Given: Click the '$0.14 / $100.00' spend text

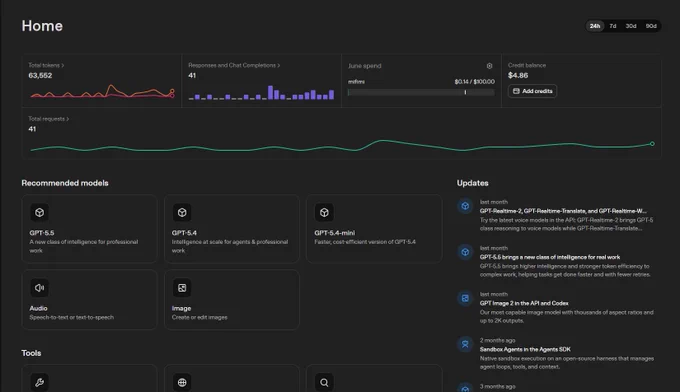Looking at the screenshot, I should pyautogui.click(x=474, y=82).
